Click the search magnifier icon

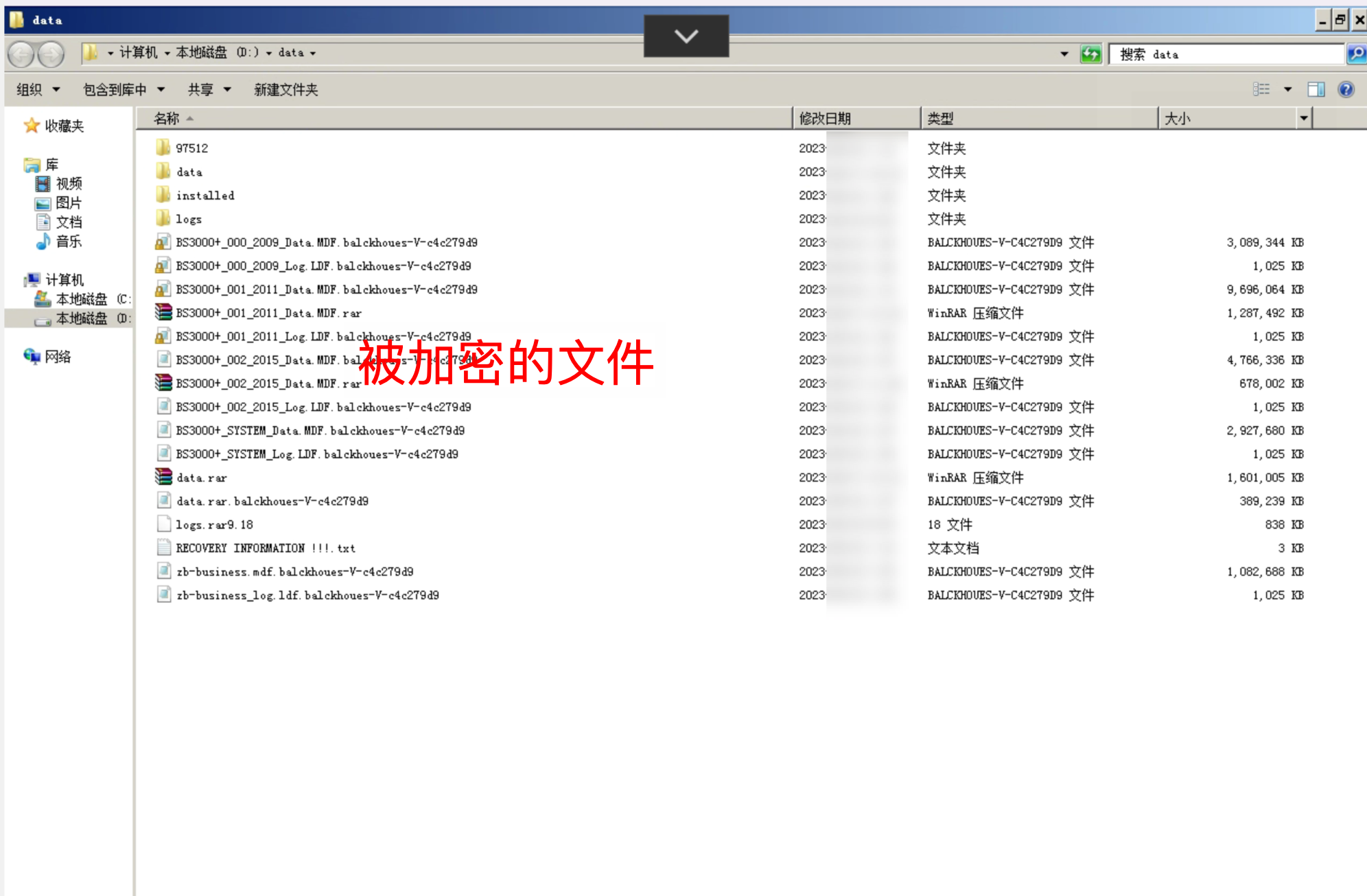[1356, 54]
